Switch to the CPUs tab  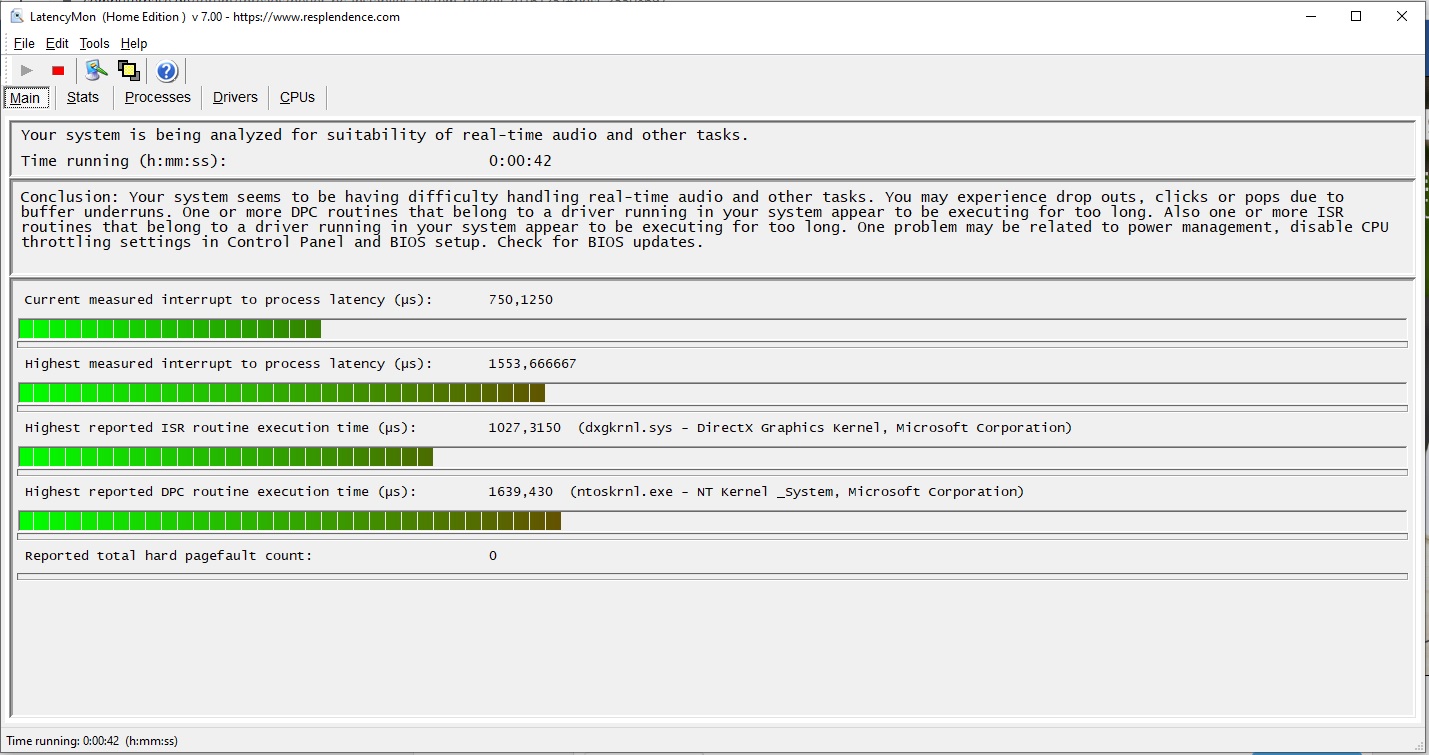point(297,97)
